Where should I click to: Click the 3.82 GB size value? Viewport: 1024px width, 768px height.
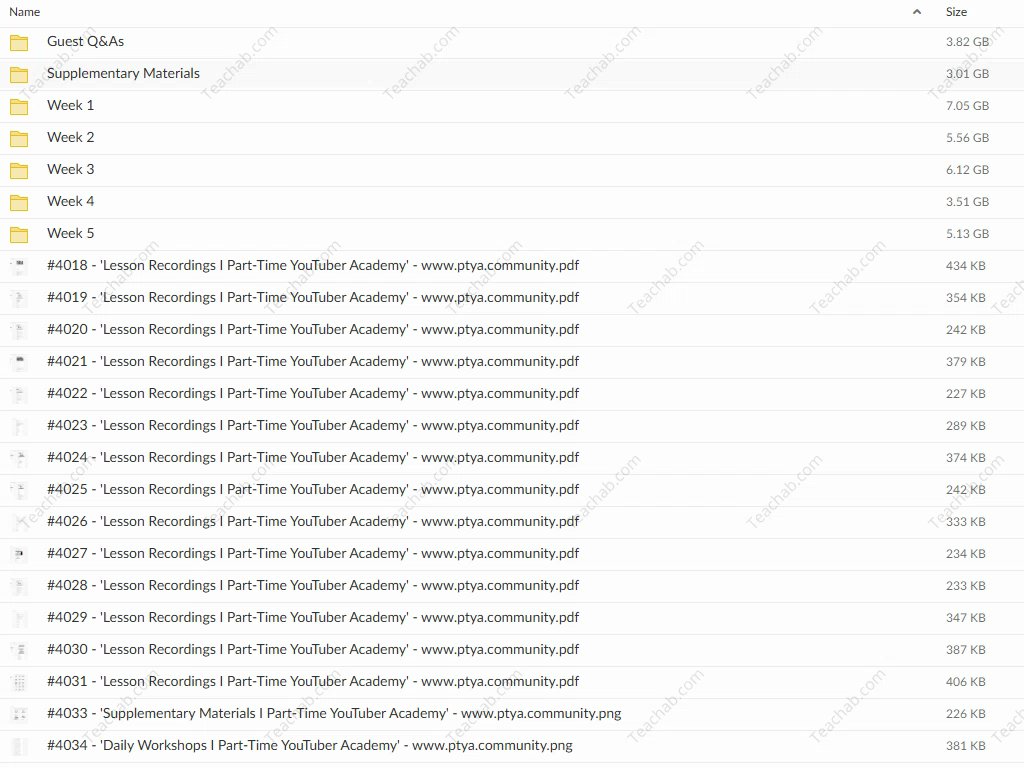pos(967,42)
